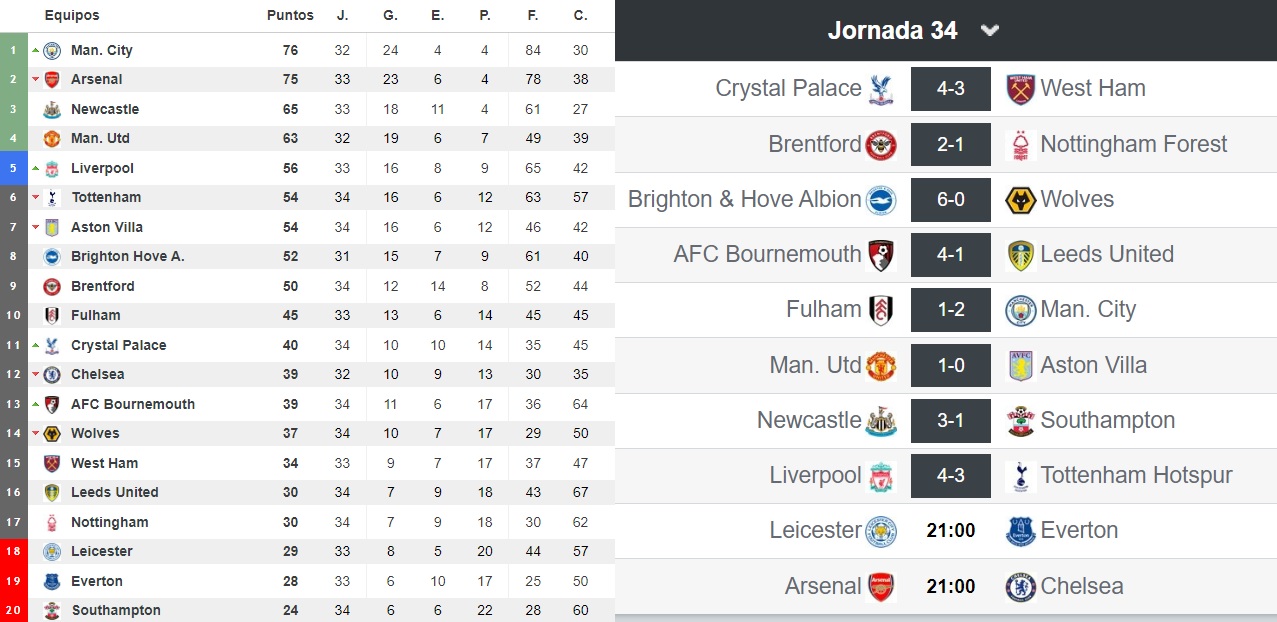Image resolution: width=1277 pixels, height=622 pixels.
Task: Sort standings by the Equipos column header
Action: (72, 16)
